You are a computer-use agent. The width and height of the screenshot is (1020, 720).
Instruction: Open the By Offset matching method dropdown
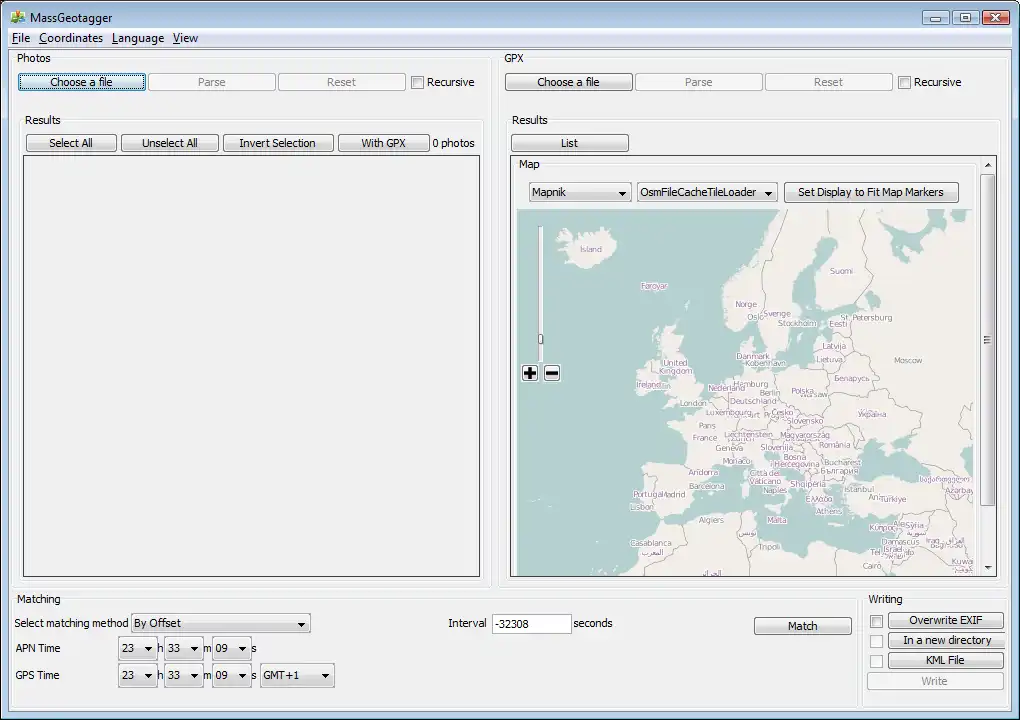click(x=221, y=623)
